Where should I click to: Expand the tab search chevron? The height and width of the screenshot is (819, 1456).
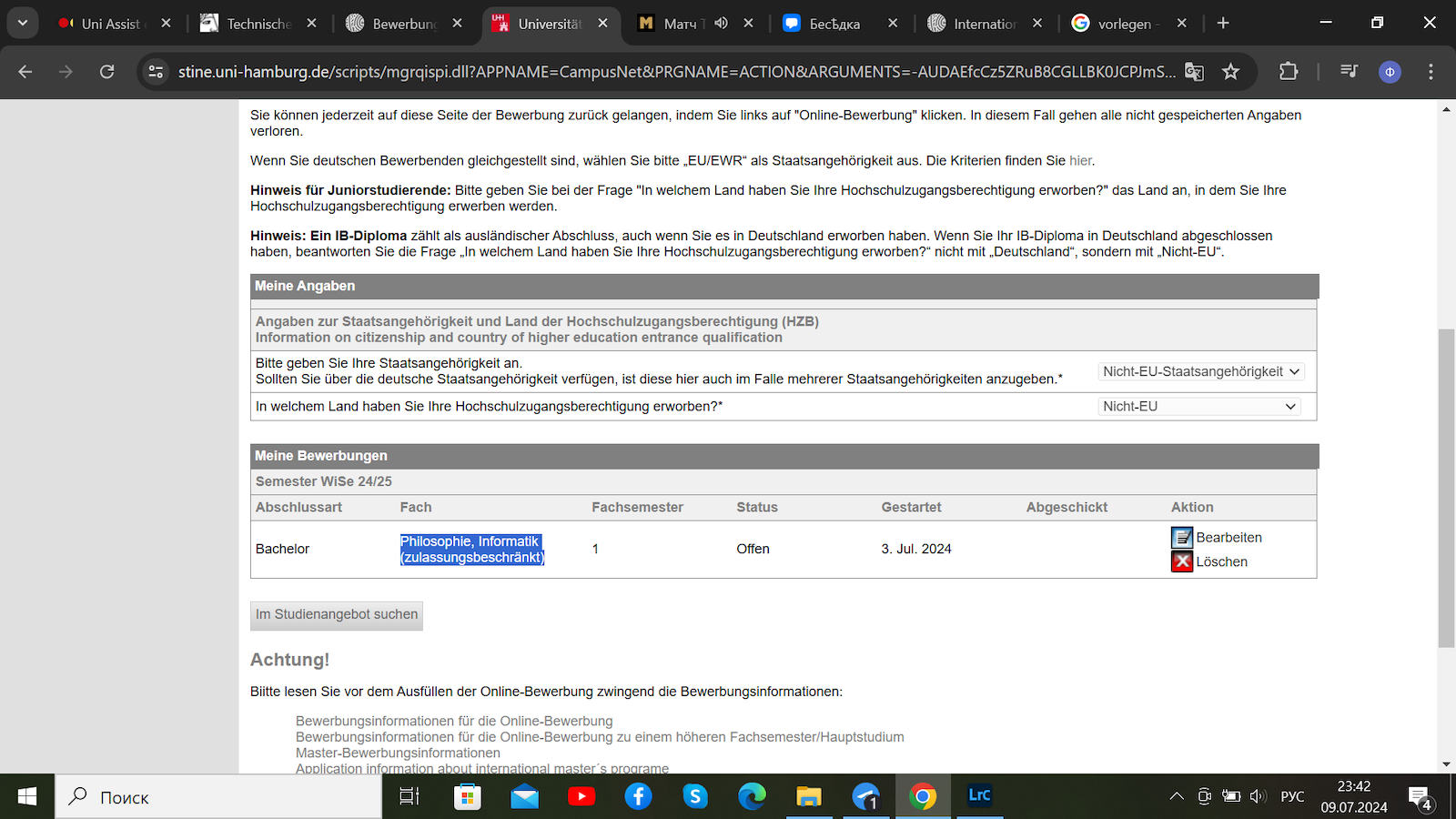click(23, 24)
